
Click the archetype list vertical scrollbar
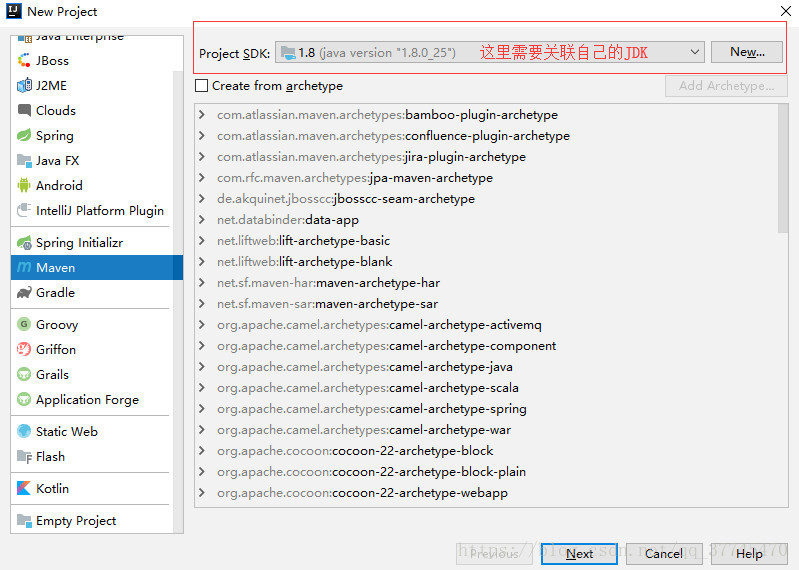pos(783,169)
